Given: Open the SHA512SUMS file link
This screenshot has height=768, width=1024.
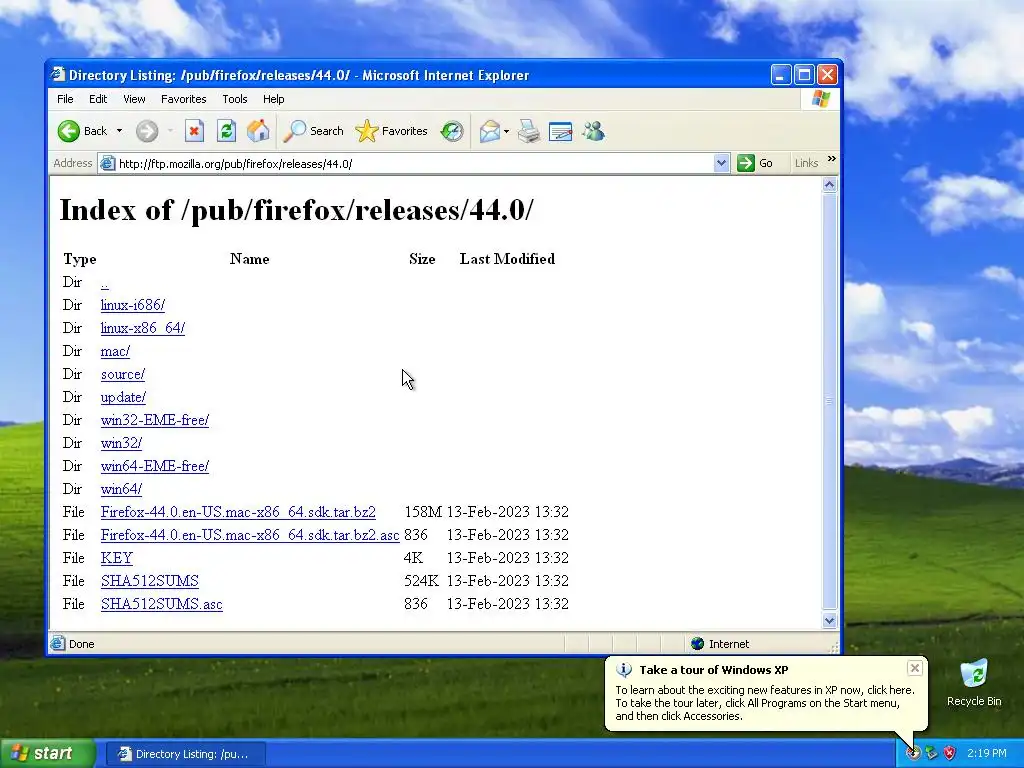Looking at the screenshot, I should click(150, 581).
